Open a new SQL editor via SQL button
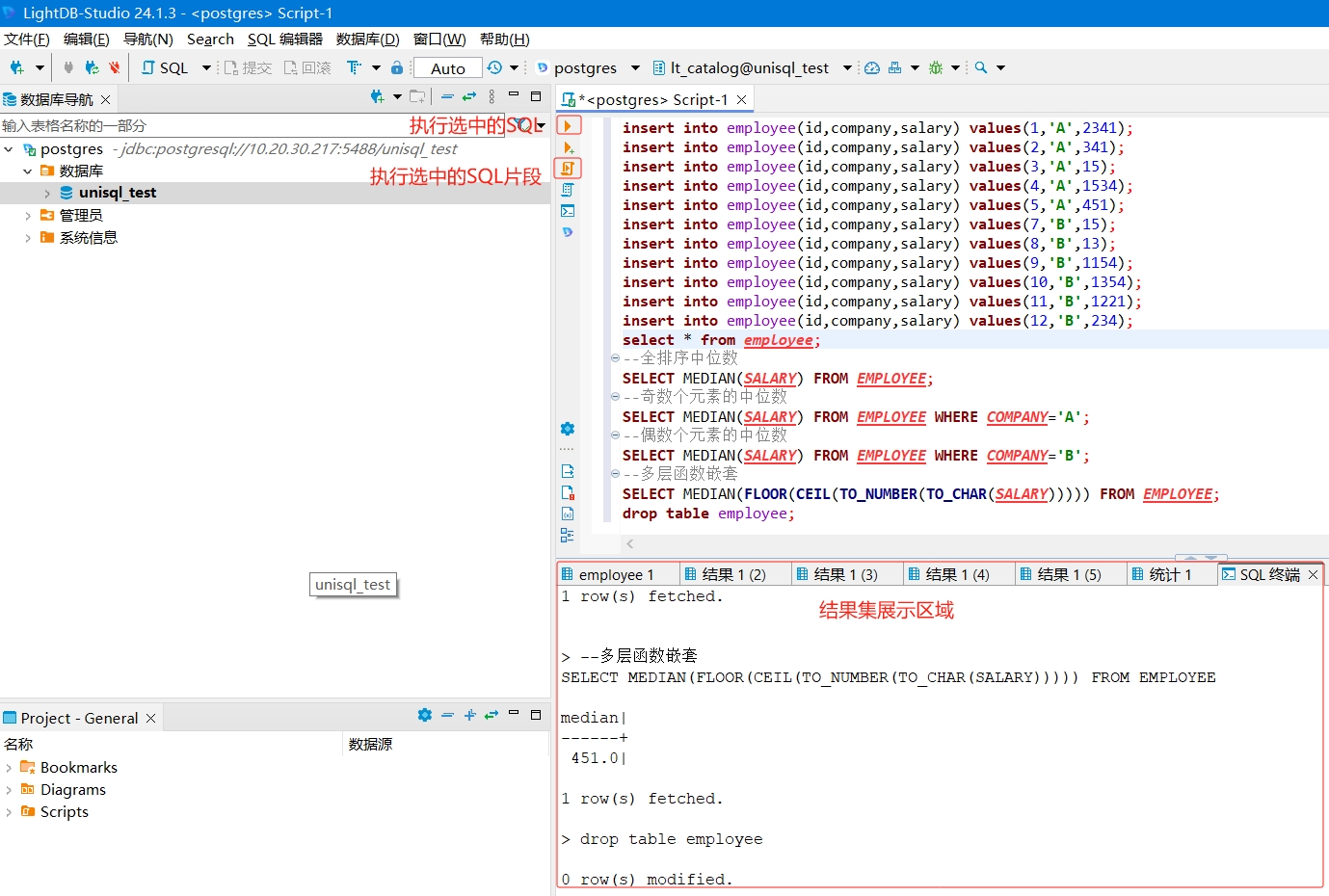This screenshot has height=896, width=1329. point(165,67)
